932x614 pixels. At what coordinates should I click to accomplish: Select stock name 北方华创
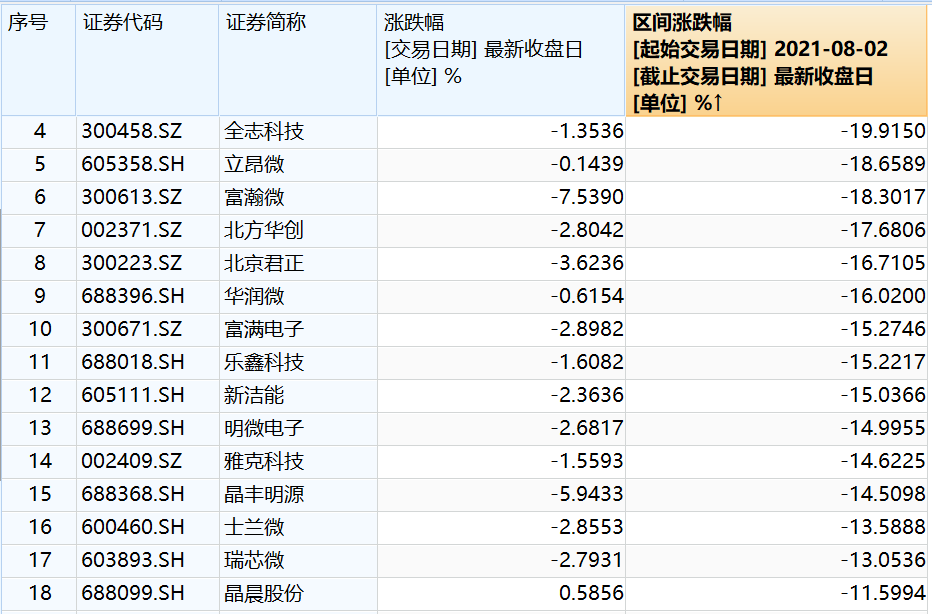coord(264,230)
